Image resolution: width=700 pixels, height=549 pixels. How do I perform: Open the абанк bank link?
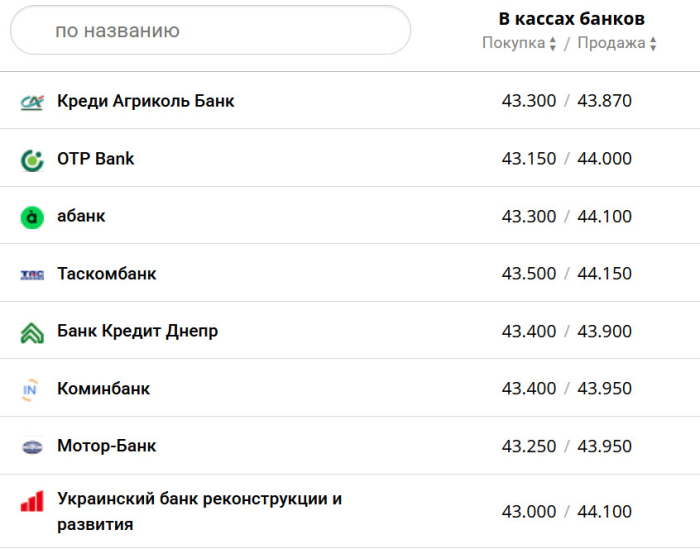[81, 216]
